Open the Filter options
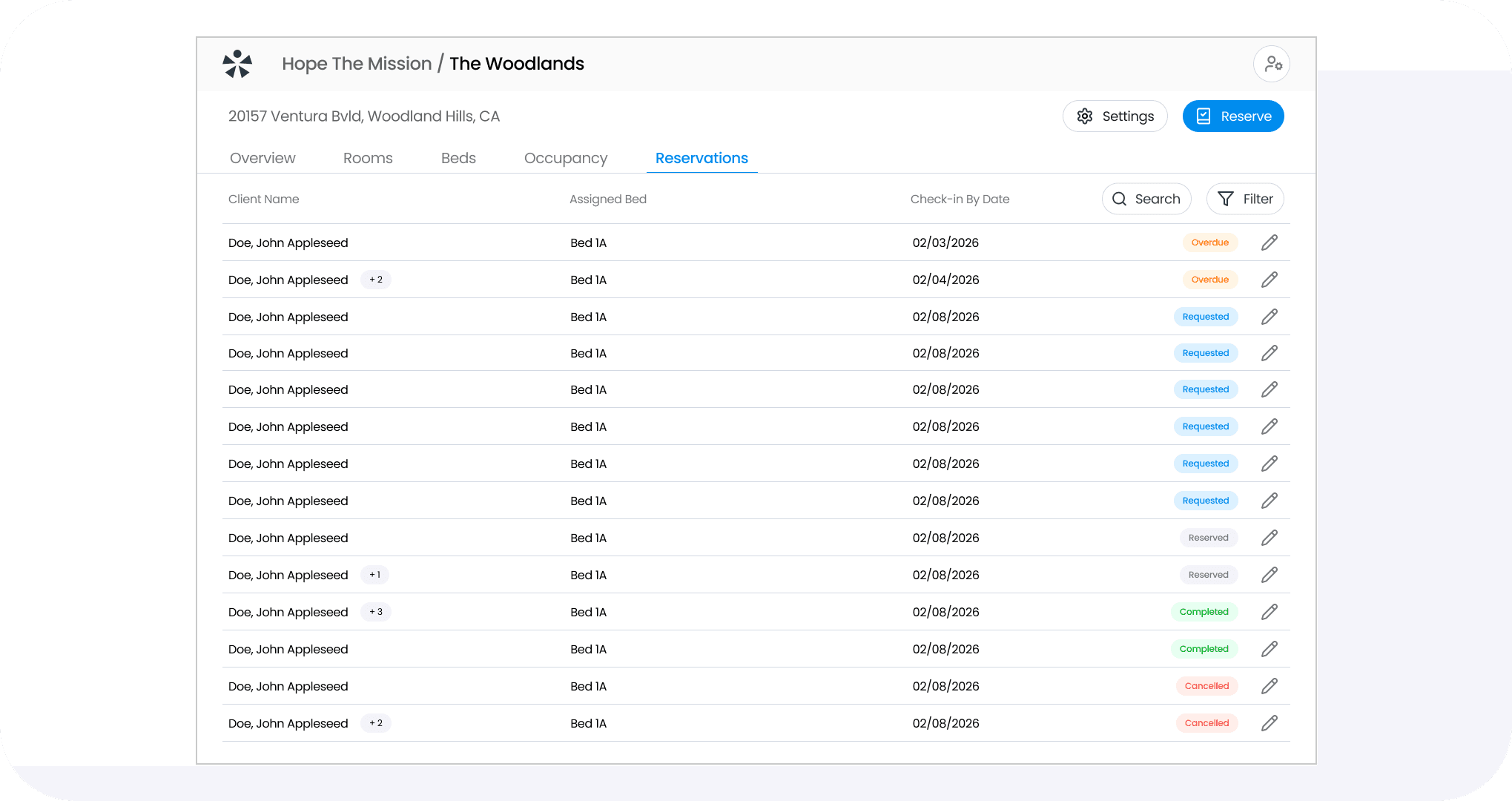Screen dimensions: 1512x801 1245,199
